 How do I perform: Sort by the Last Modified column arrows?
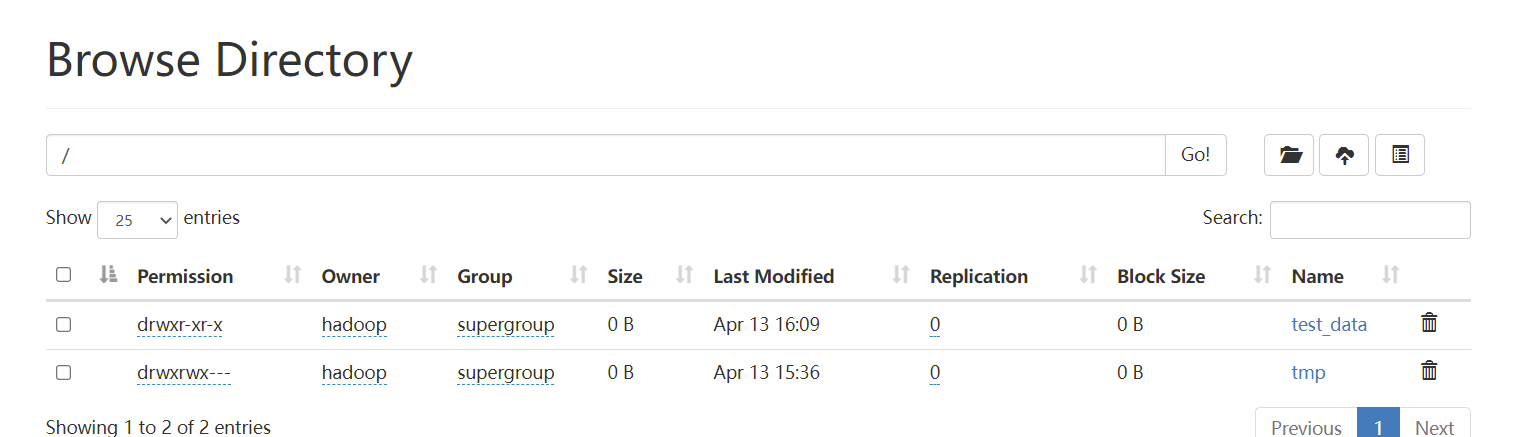point(901,275)
